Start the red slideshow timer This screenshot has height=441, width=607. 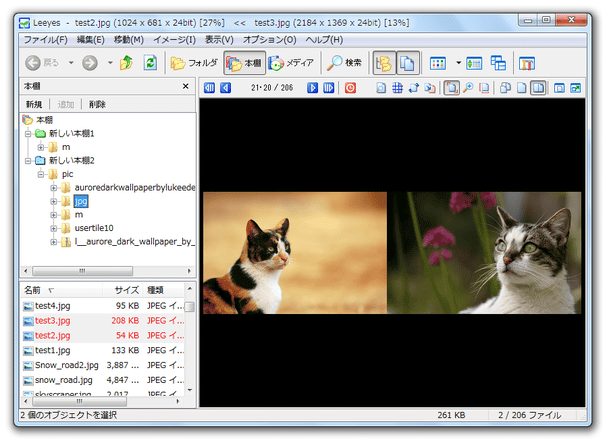pyautogui.click(x=350, y=88)
